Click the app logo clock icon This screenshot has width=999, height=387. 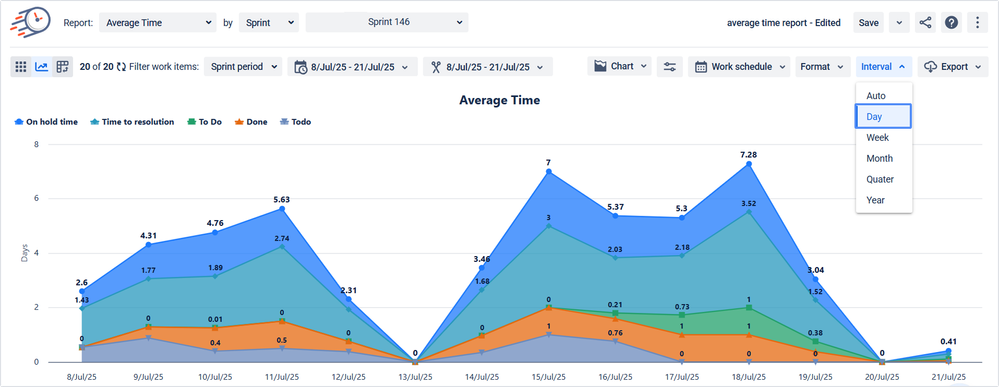(30, 22)
